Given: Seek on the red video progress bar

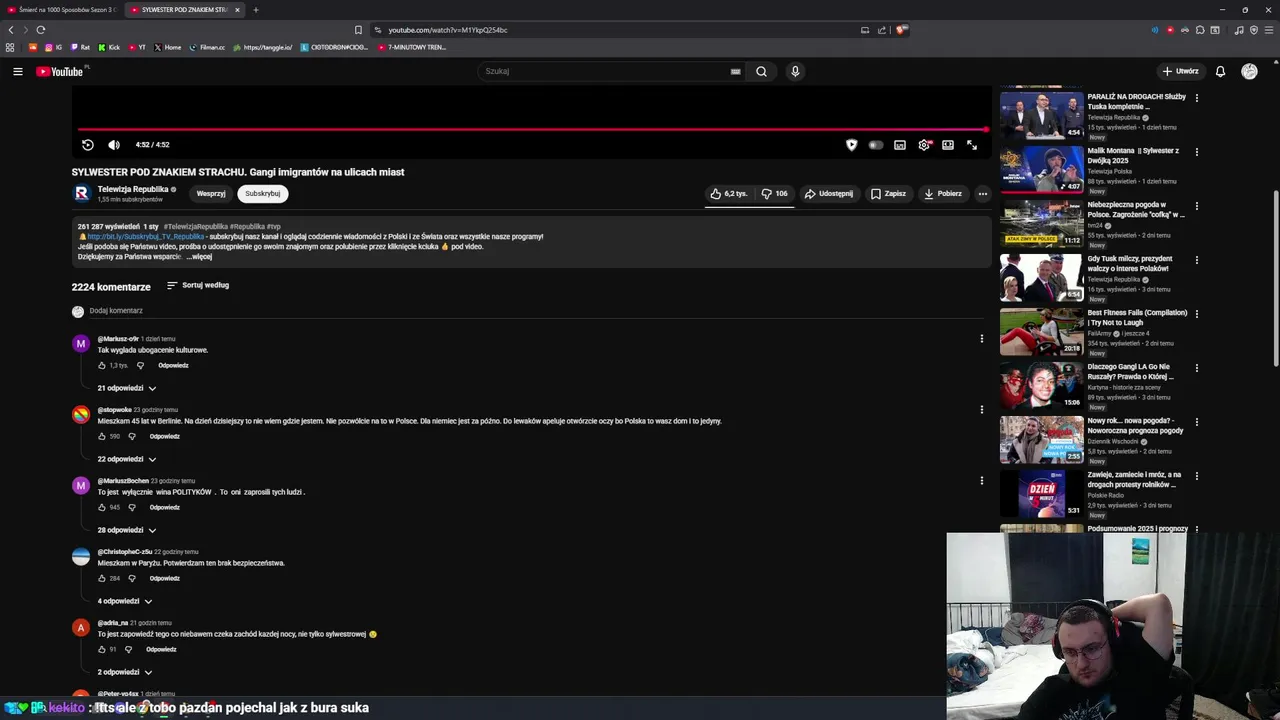Looking at the screenshot, I should tap(532, 129).
